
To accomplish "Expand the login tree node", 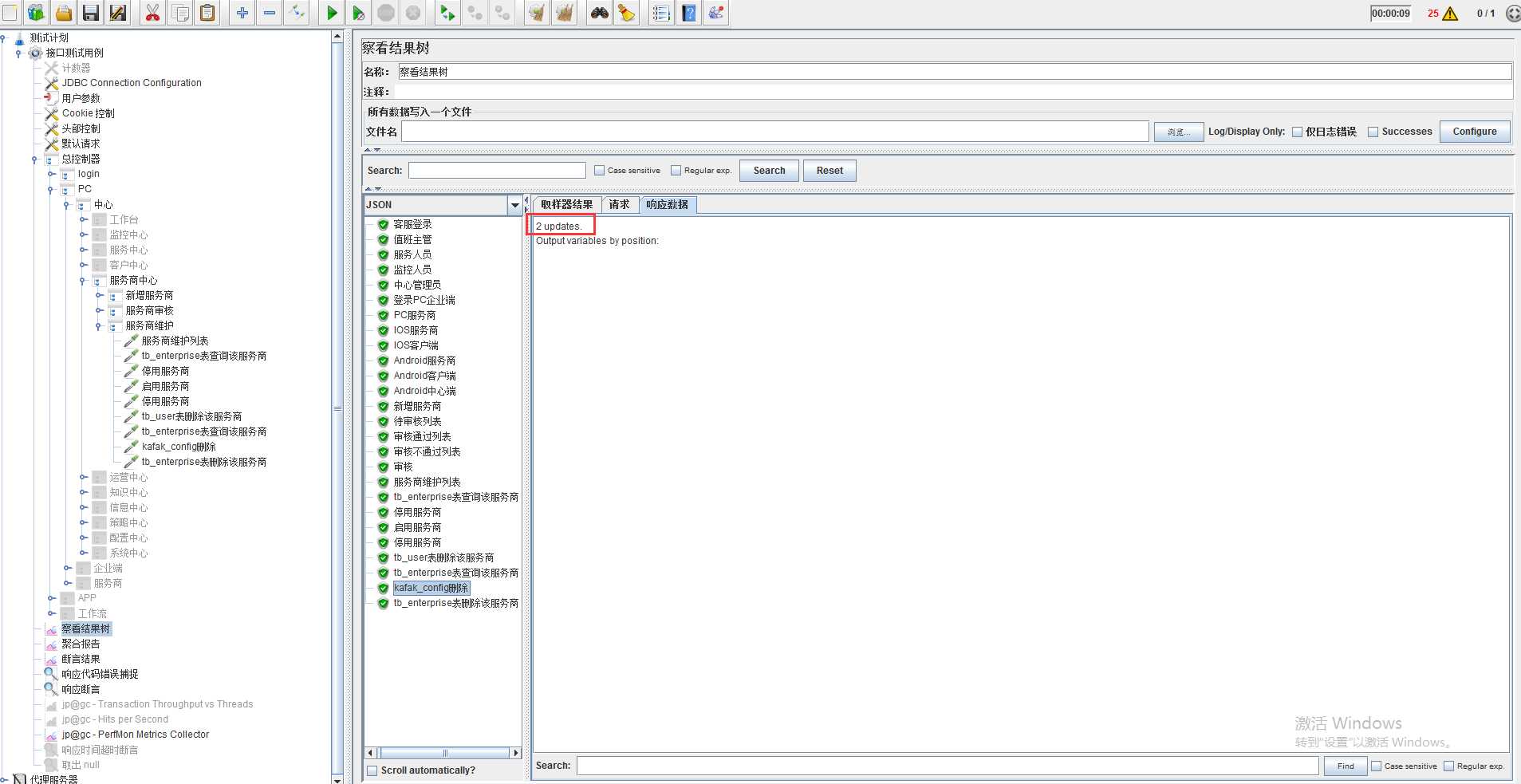I will coord(51,174).
